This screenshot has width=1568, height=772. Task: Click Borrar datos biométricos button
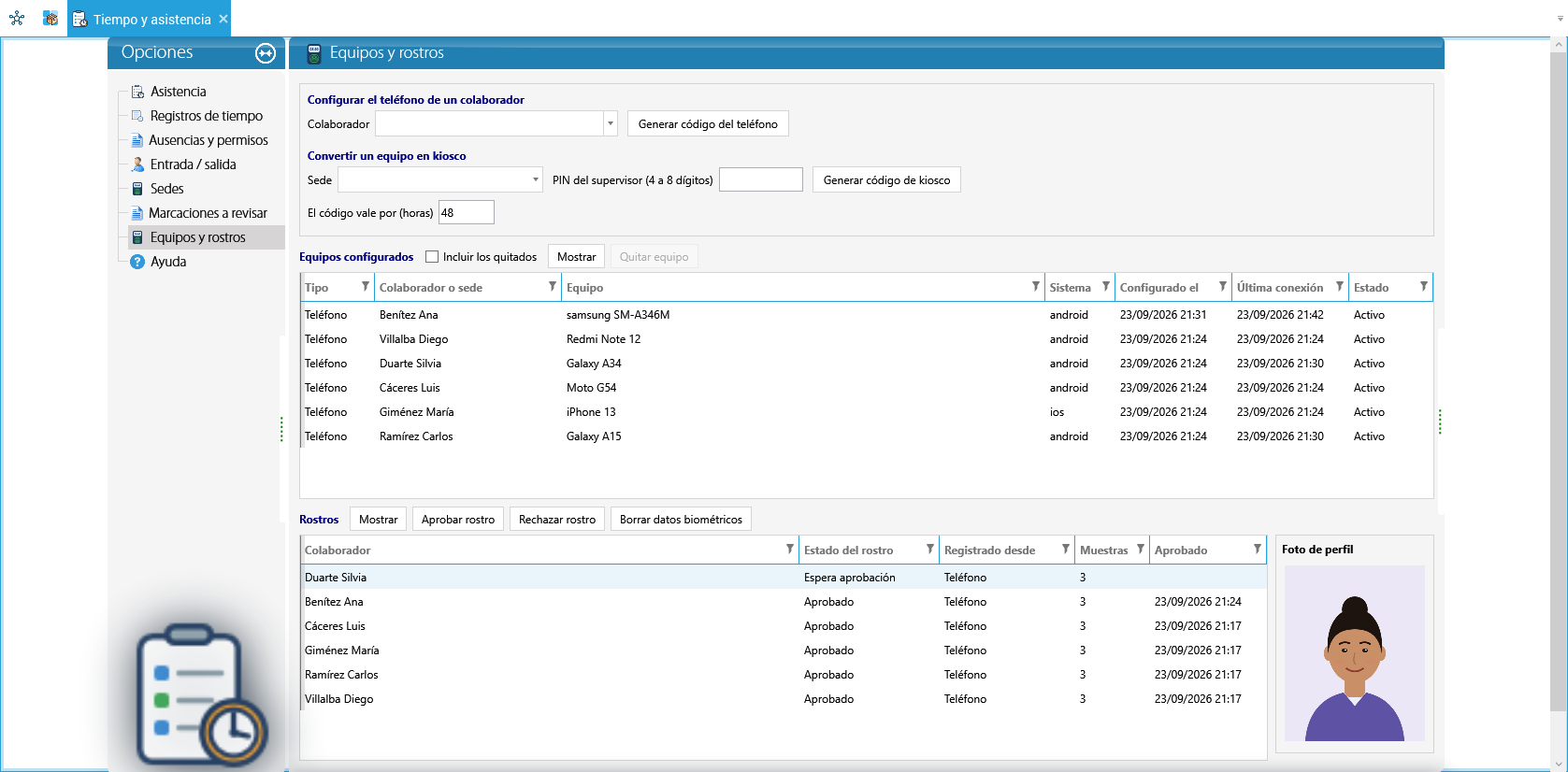click(x=681, y=520)
